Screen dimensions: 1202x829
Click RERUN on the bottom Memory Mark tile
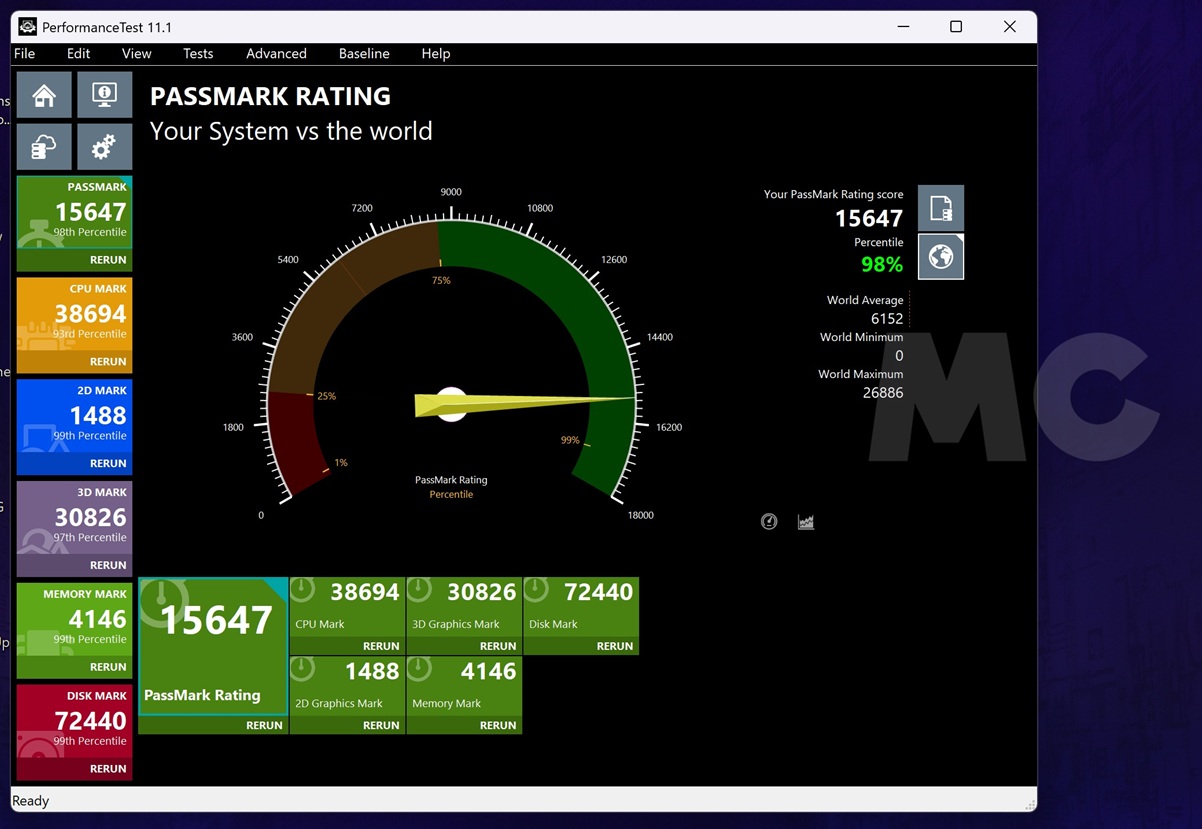coord(498,726)
